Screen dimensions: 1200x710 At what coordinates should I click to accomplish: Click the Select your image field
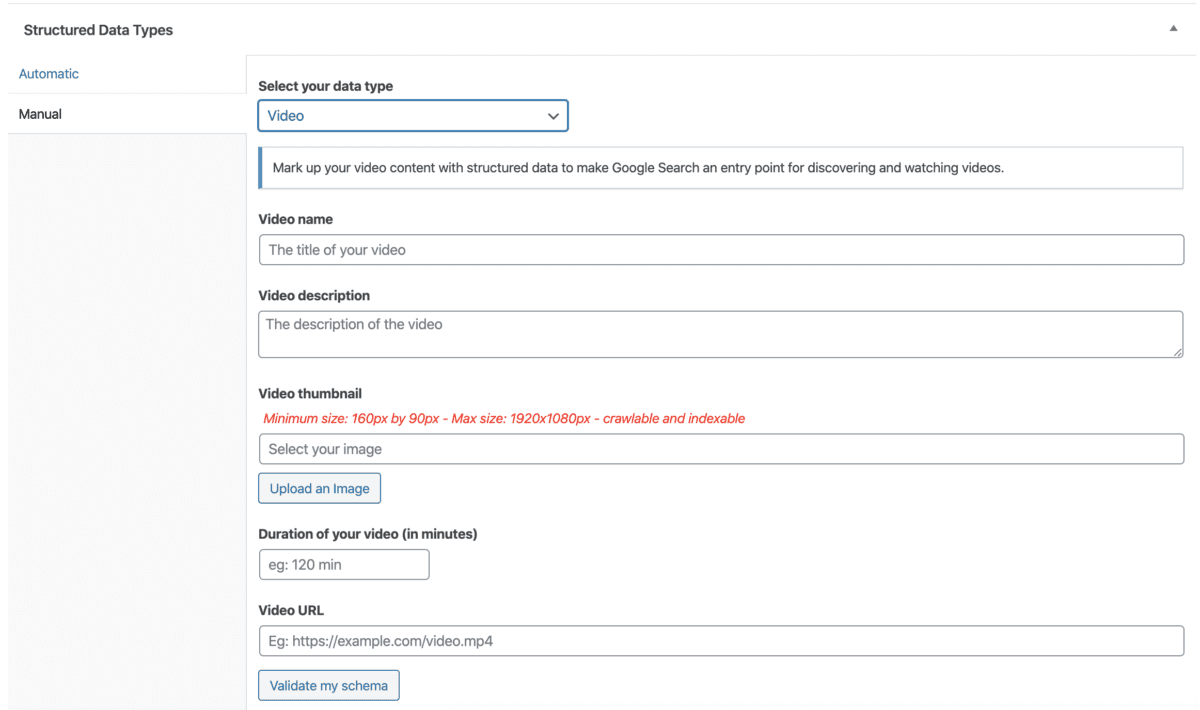[x=721, y=449]
